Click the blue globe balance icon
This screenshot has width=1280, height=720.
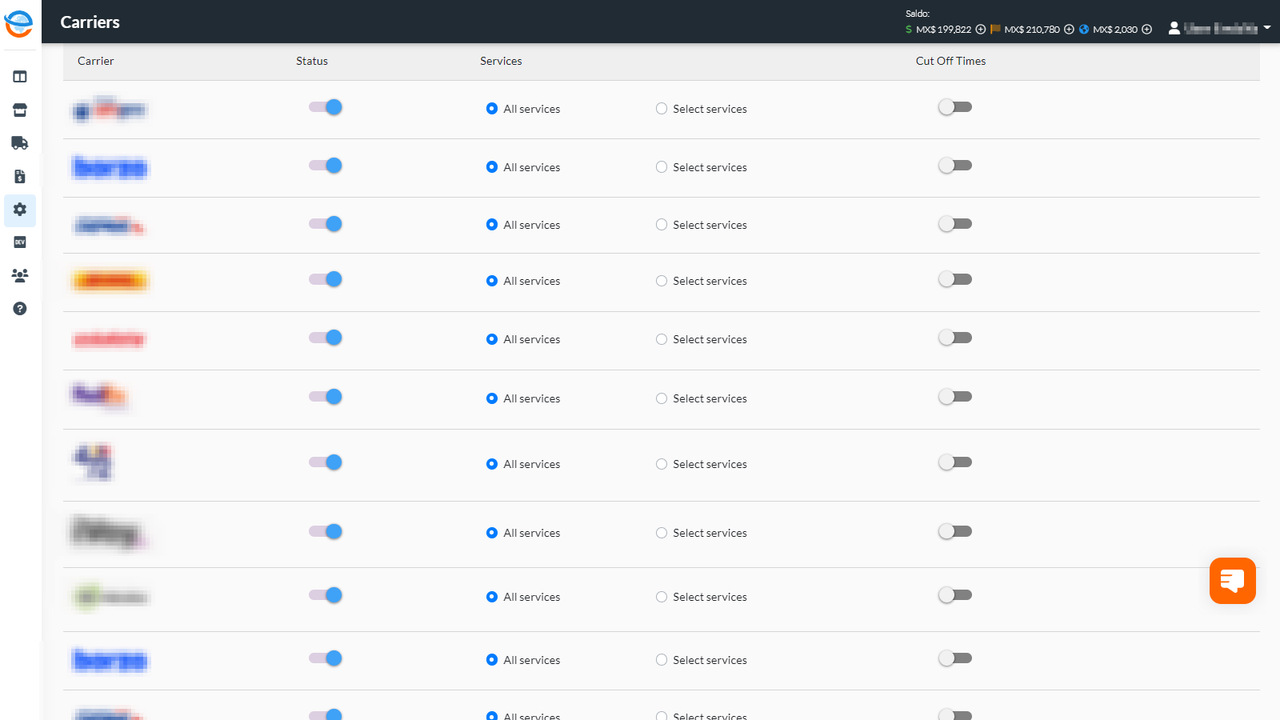click(x=1084, y=29)
